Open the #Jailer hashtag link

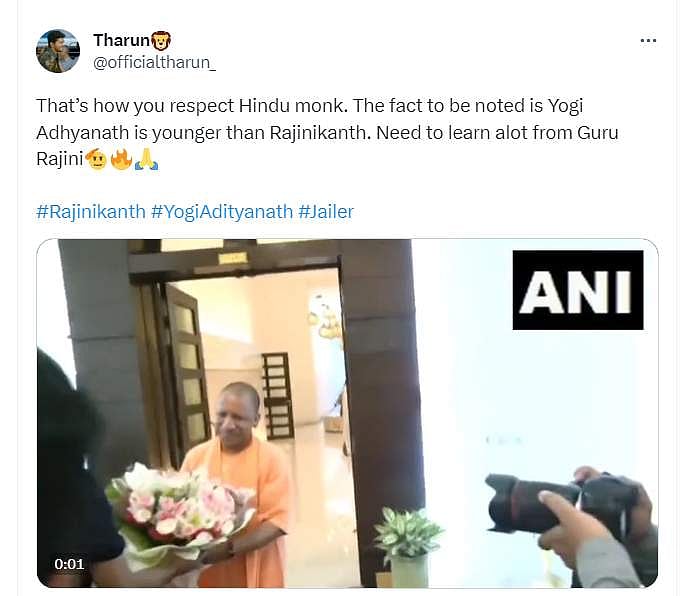[326, 212]
